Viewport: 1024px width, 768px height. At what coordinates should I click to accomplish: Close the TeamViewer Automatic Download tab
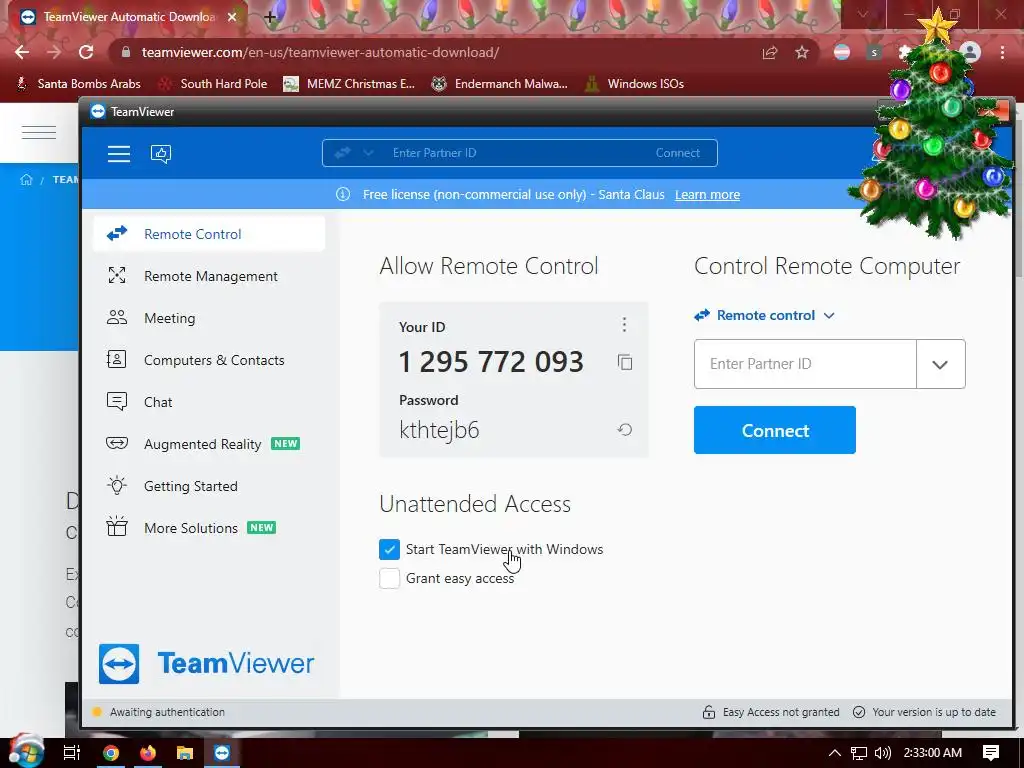click(232, 17)
